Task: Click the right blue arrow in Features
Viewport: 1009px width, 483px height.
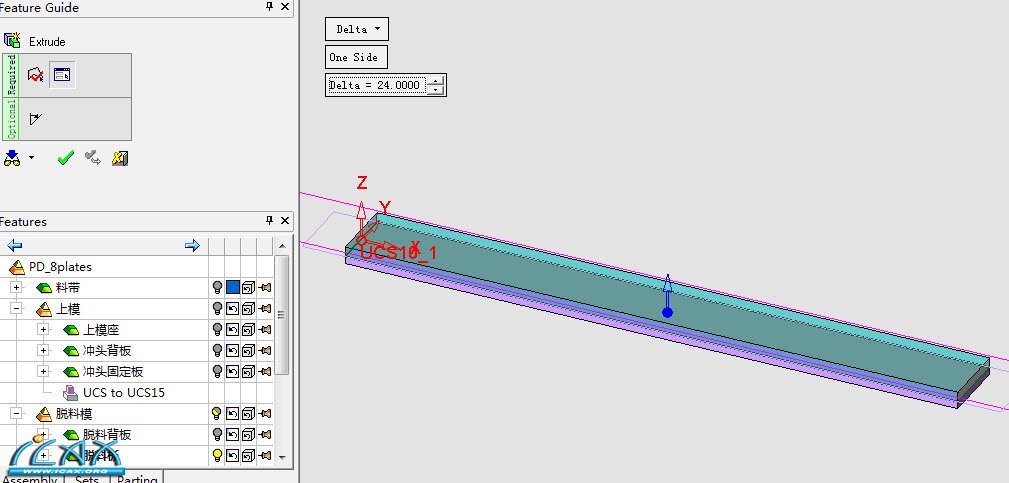Action: coord(192,245)
